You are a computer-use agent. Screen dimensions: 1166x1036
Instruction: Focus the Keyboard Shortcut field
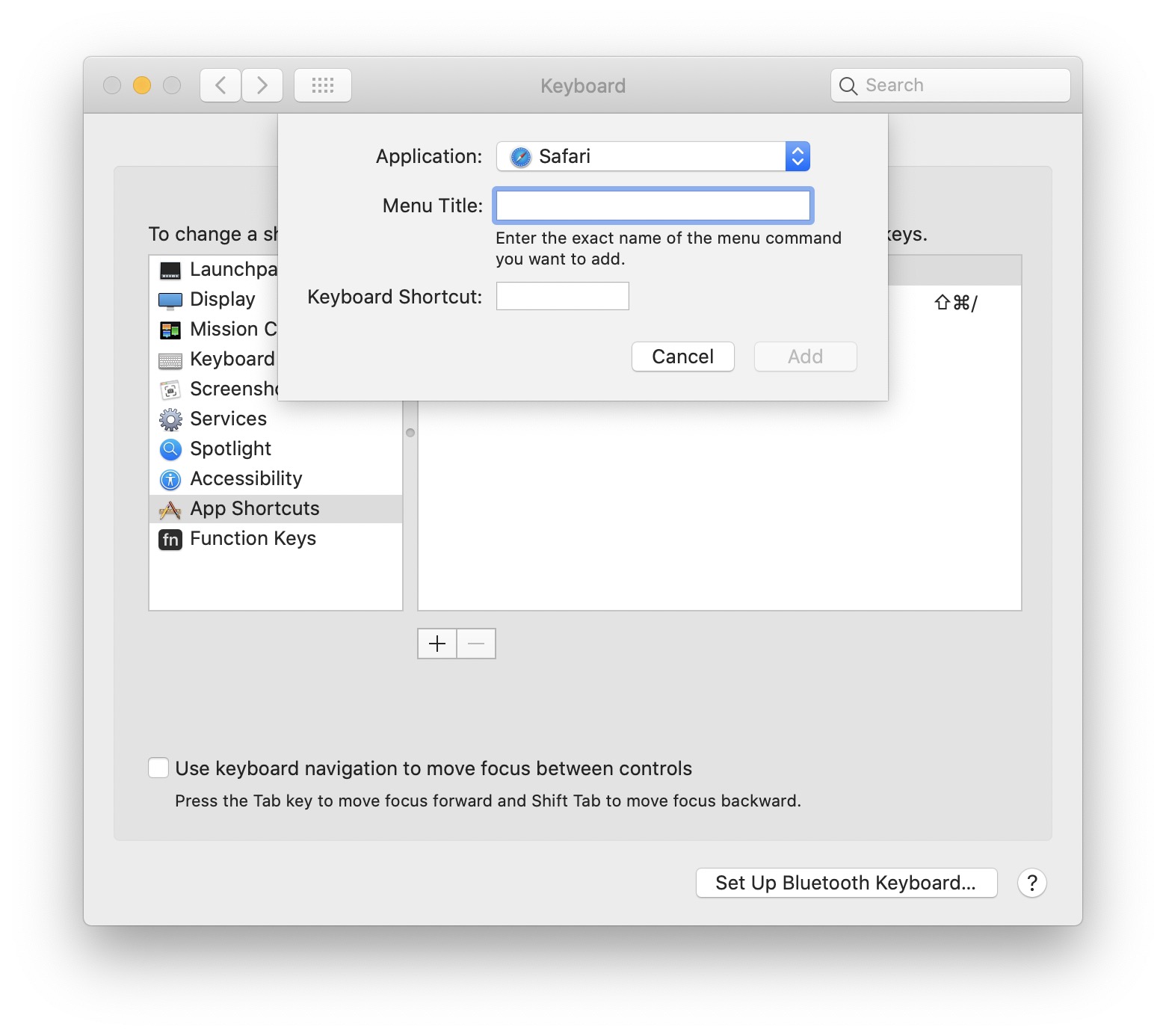click(x=562, y=296)
